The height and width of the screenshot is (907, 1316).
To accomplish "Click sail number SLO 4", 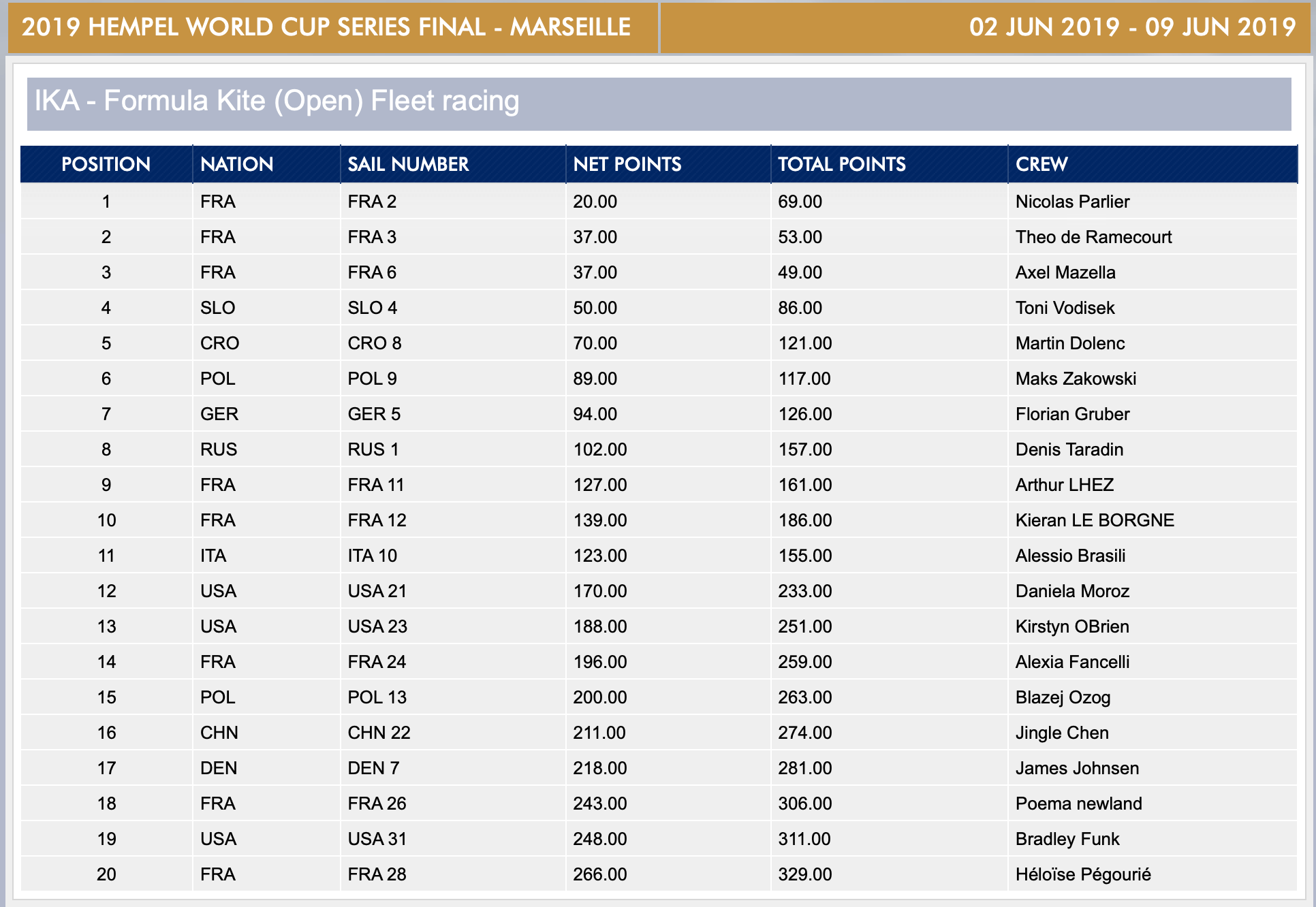I will 372,308.
